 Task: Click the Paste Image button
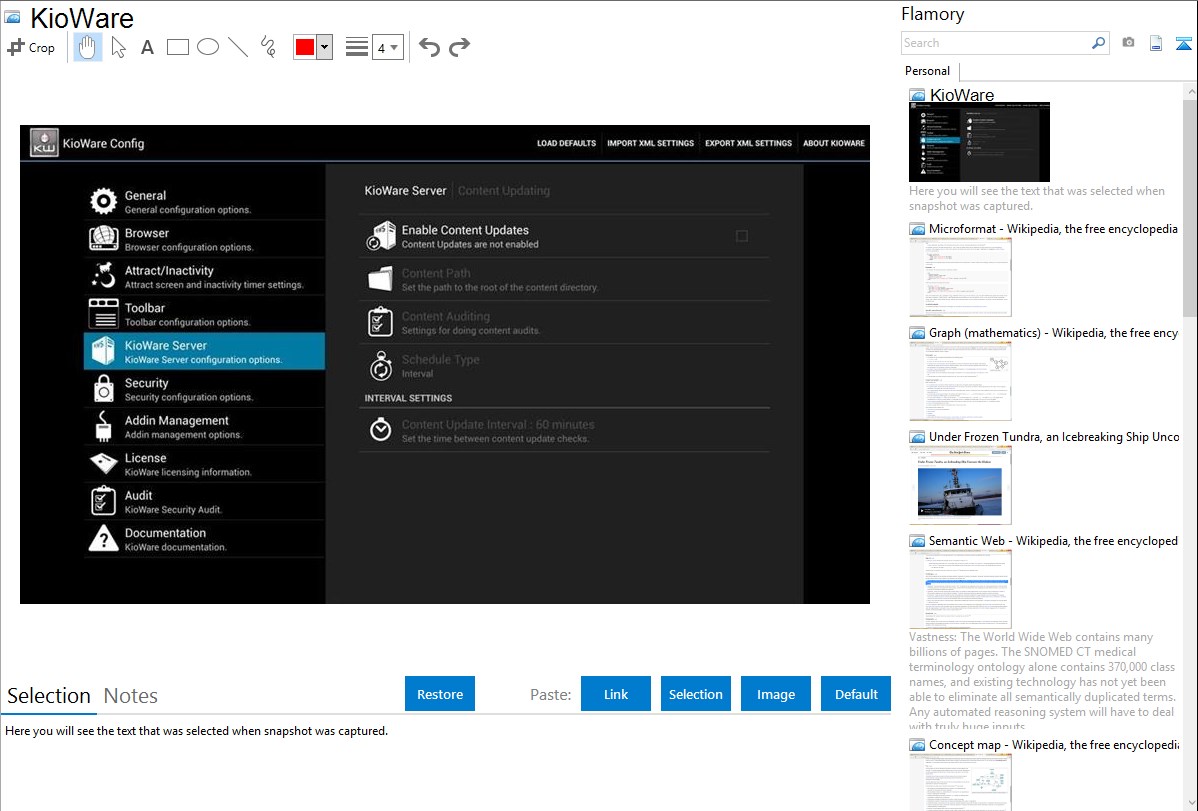pyautogui.click(x=776, y=694)
